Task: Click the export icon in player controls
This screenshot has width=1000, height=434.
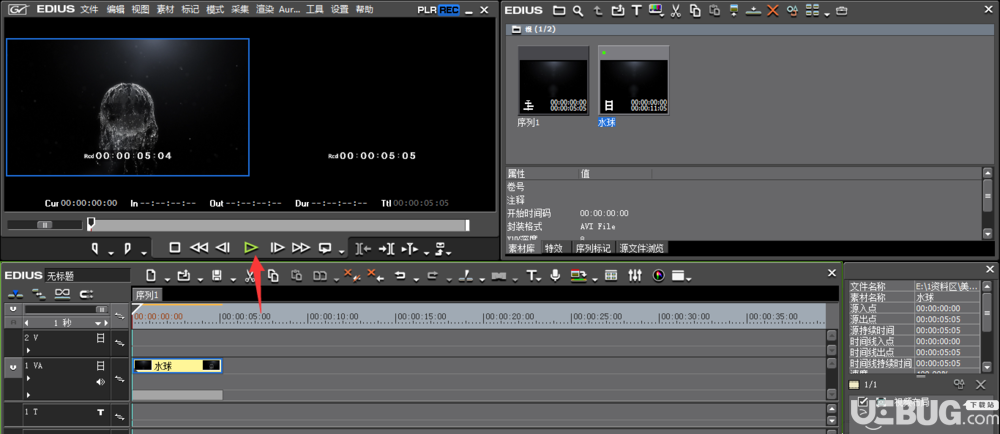Action: [438, 249]
